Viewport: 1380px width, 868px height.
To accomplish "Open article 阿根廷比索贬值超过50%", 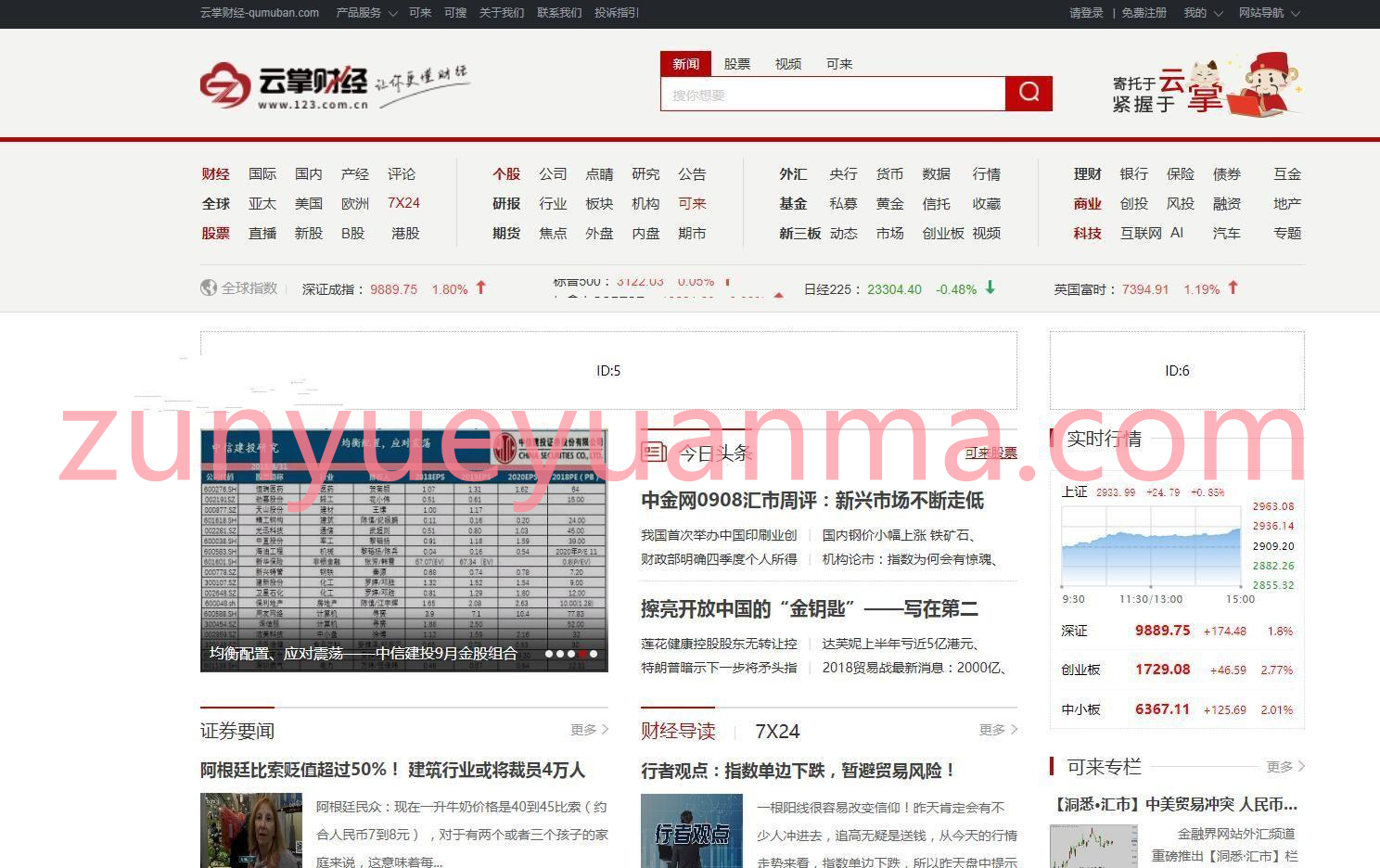I will click(392, 770).
